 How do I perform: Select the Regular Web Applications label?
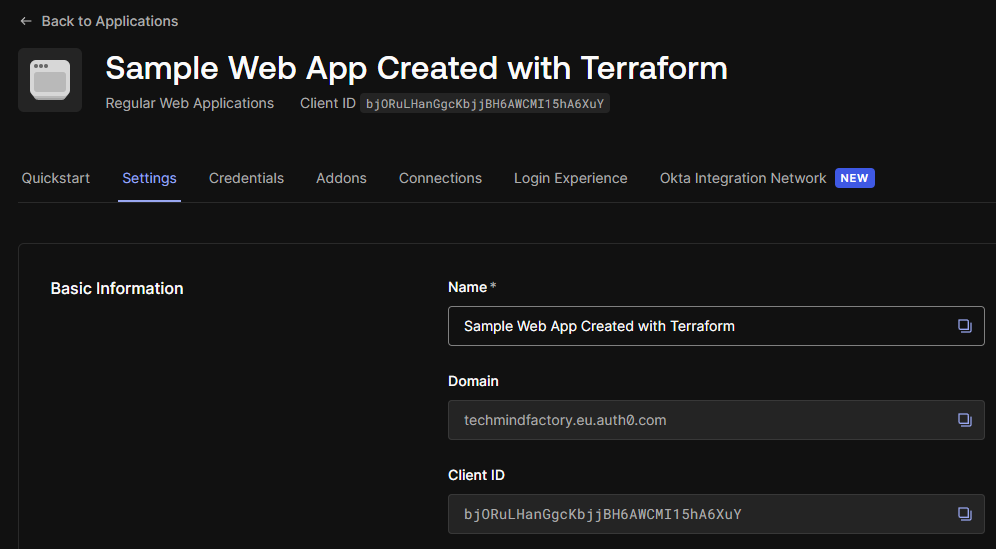189,104
